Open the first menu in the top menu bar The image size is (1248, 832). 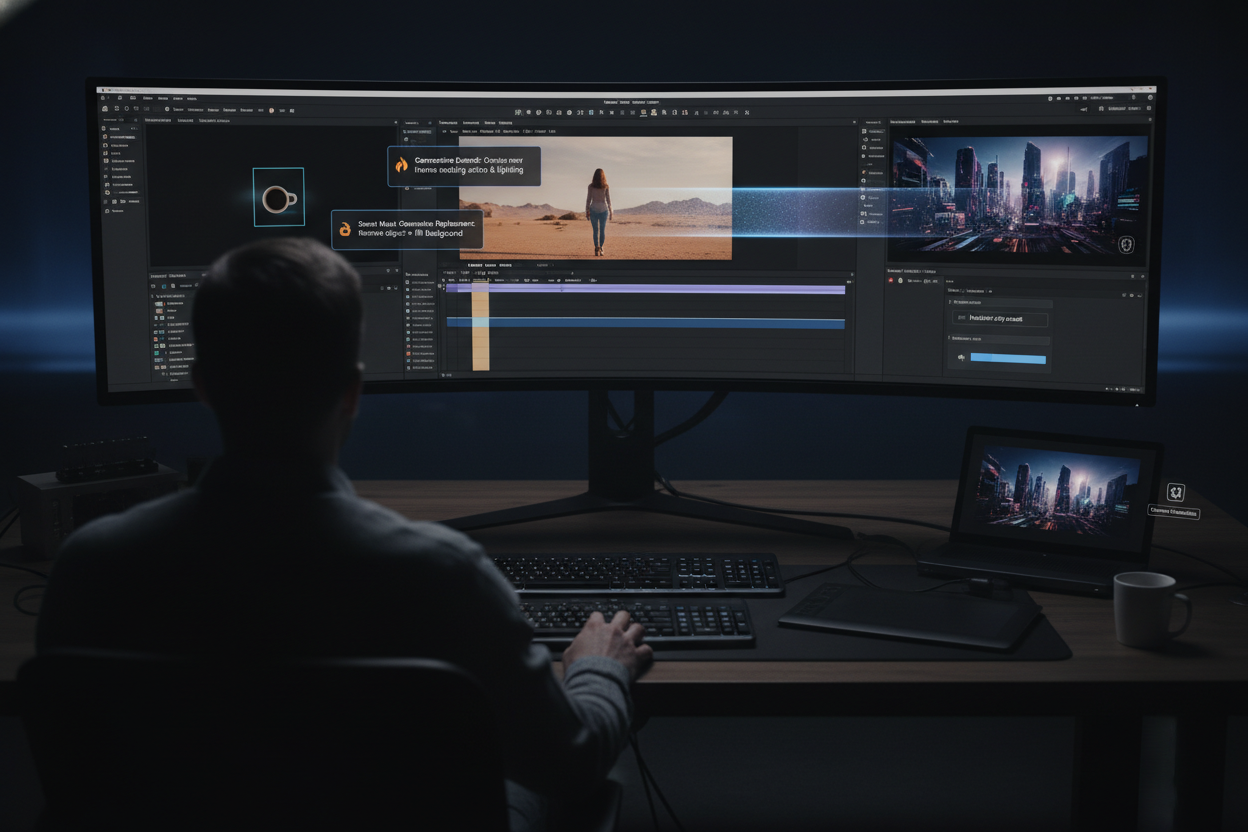click(x=147, y=98)
